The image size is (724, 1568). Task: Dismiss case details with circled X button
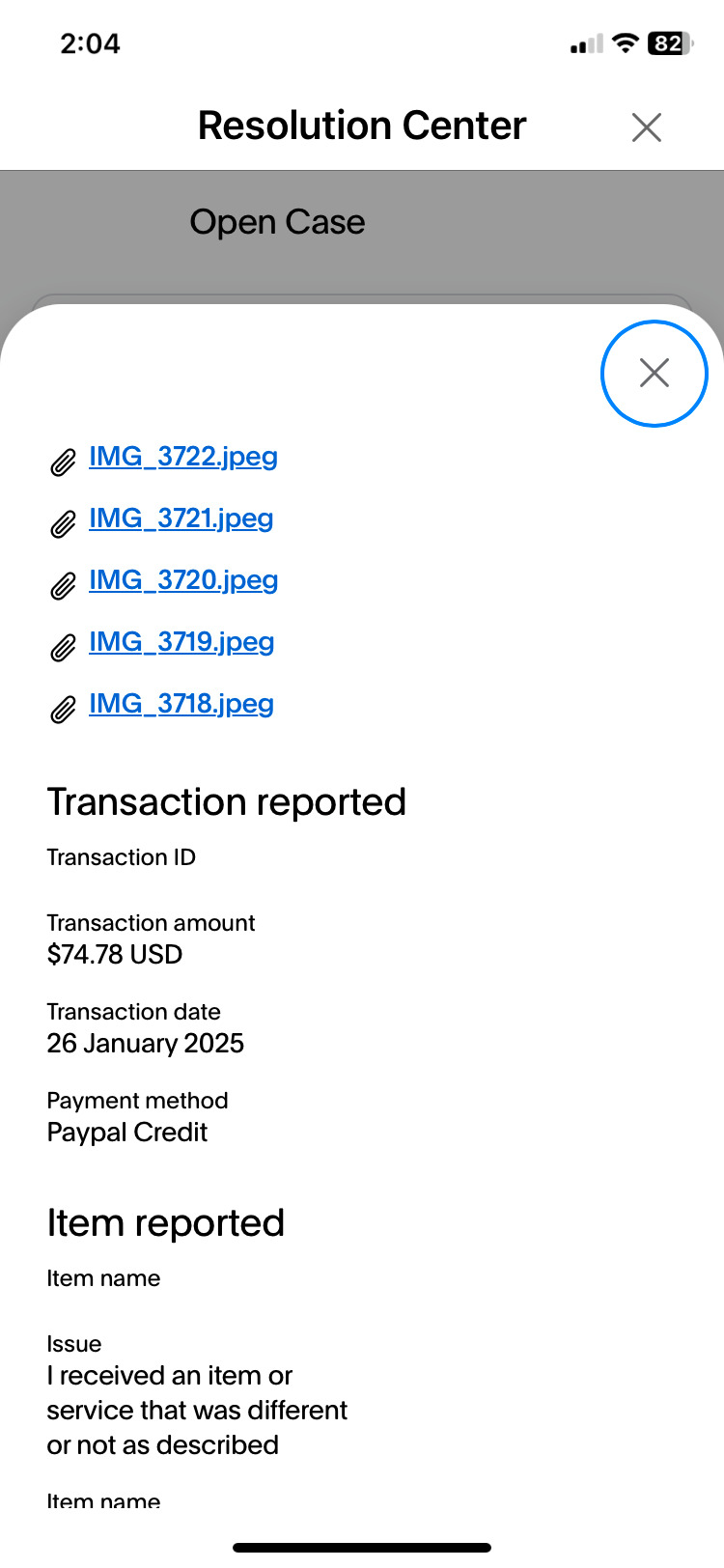pyautogui.click(x=654, y=373)
